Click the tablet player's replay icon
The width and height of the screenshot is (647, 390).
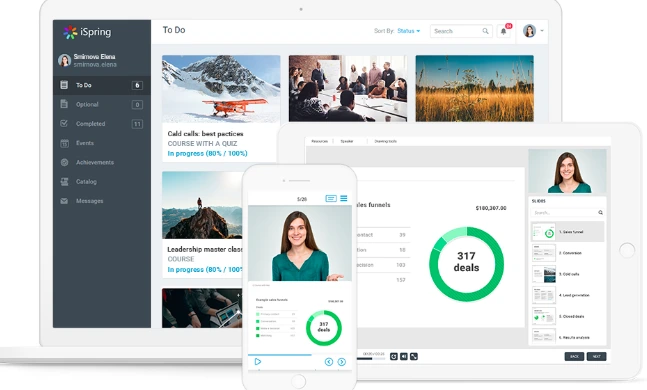point(394,356)
